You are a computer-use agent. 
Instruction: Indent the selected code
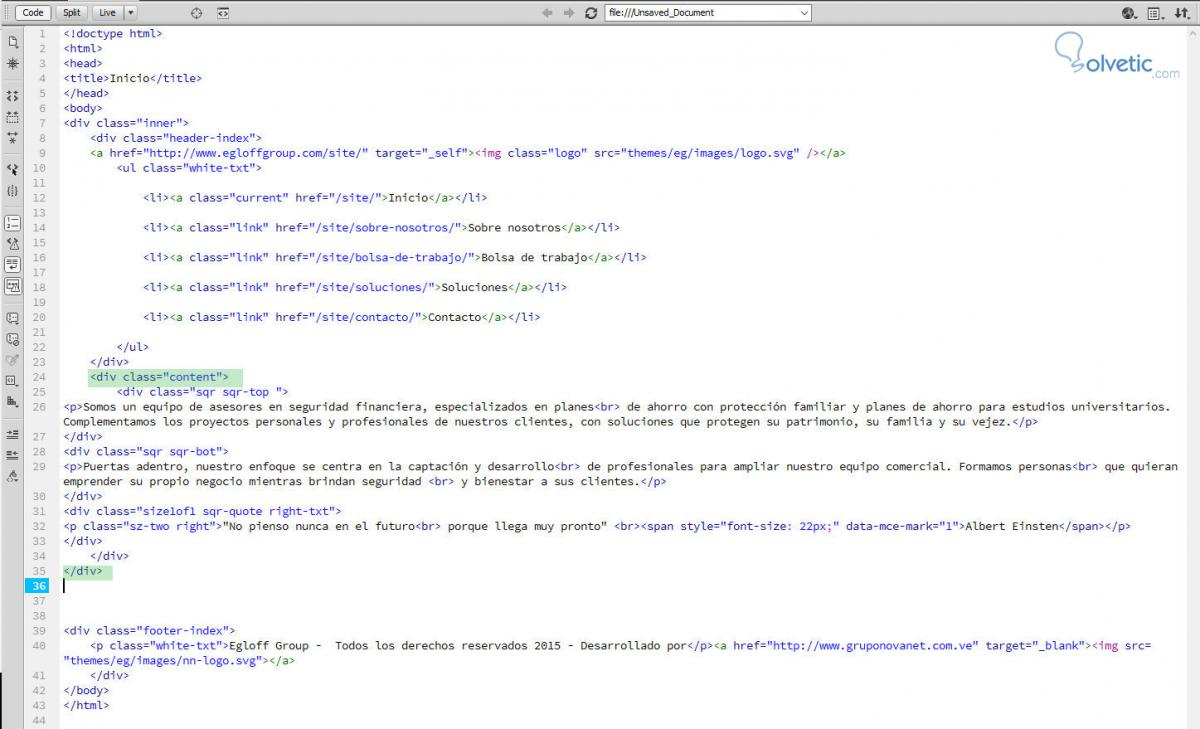(13, 435)
